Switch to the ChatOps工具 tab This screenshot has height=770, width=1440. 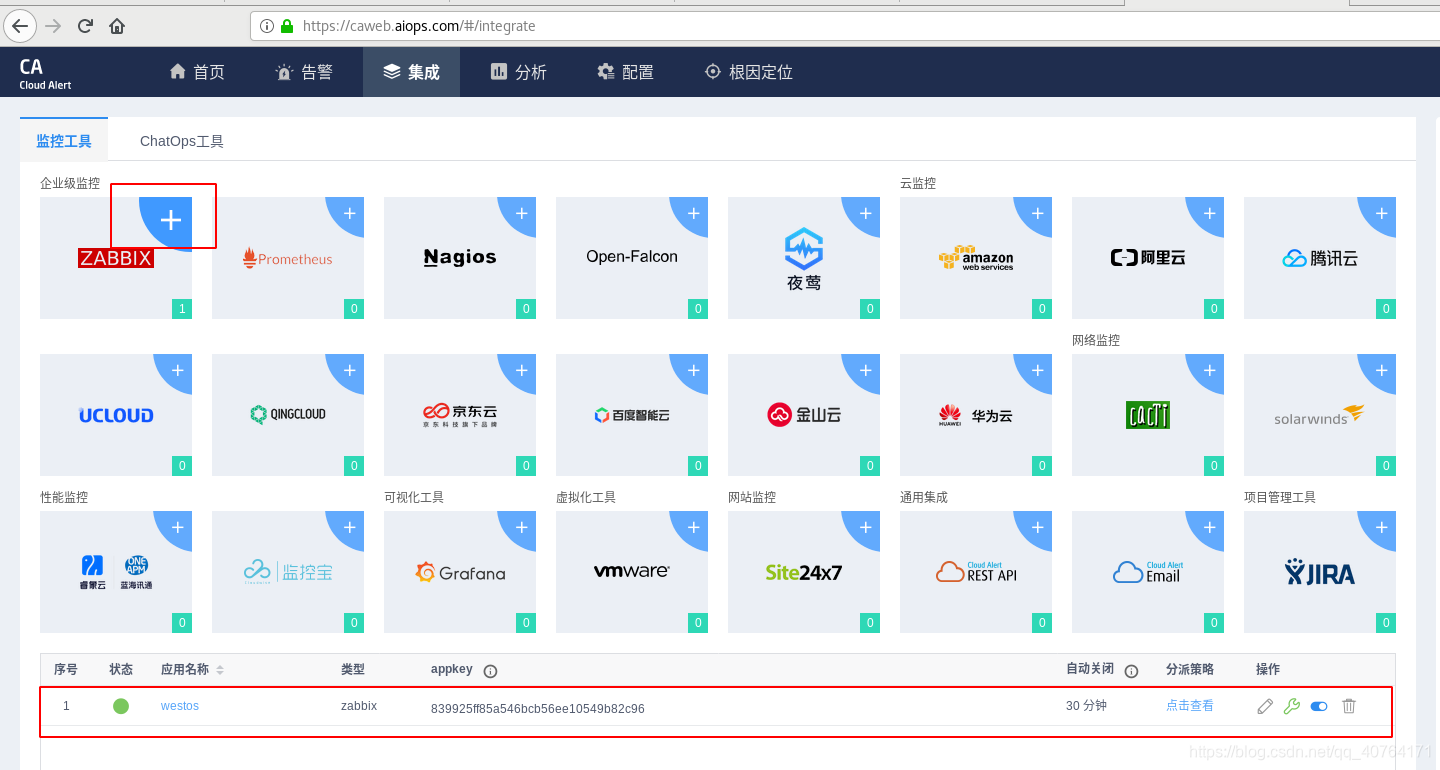point(181,140)
